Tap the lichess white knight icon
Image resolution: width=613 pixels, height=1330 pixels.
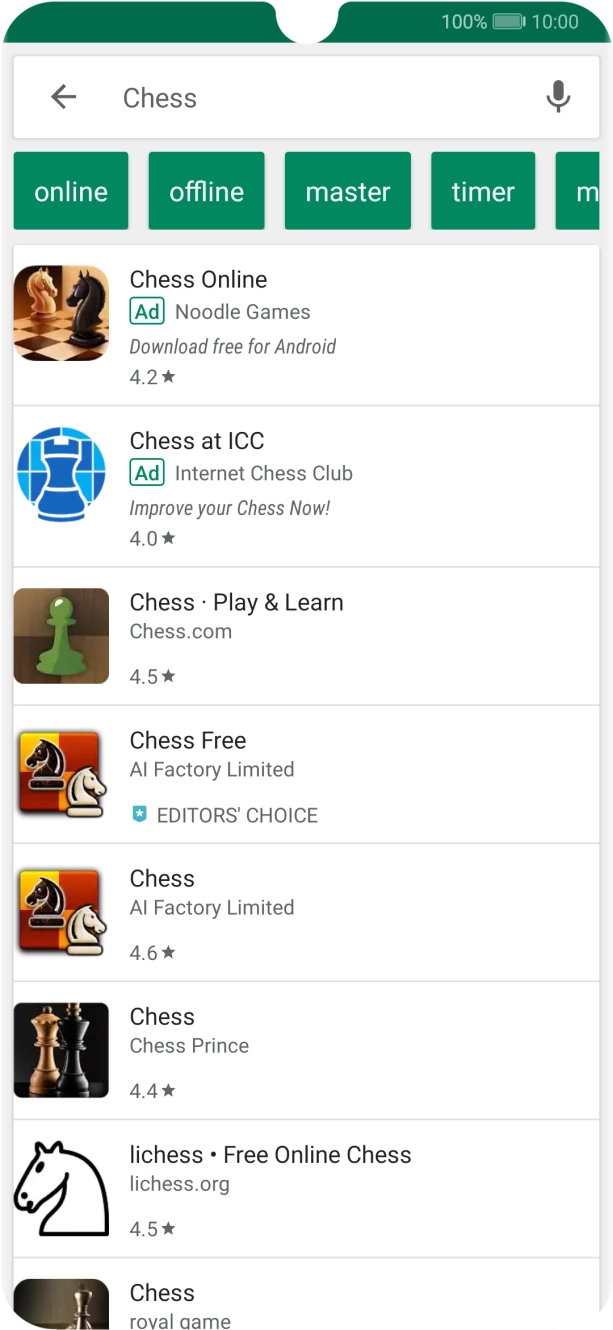61,1188
